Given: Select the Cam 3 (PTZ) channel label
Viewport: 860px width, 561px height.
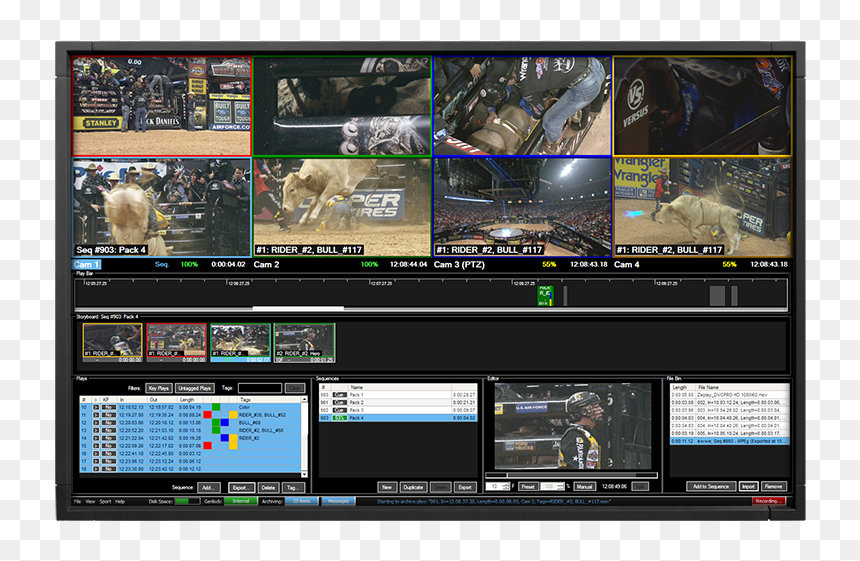Looking at the screenshot, I should point(459,264).
